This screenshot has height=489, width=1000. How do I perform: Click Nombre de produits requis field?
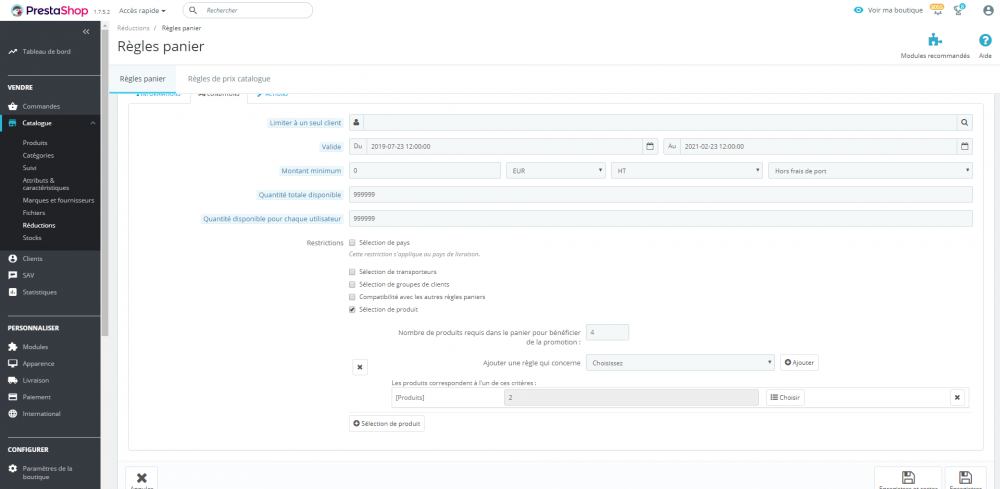[x=607, y=332]
